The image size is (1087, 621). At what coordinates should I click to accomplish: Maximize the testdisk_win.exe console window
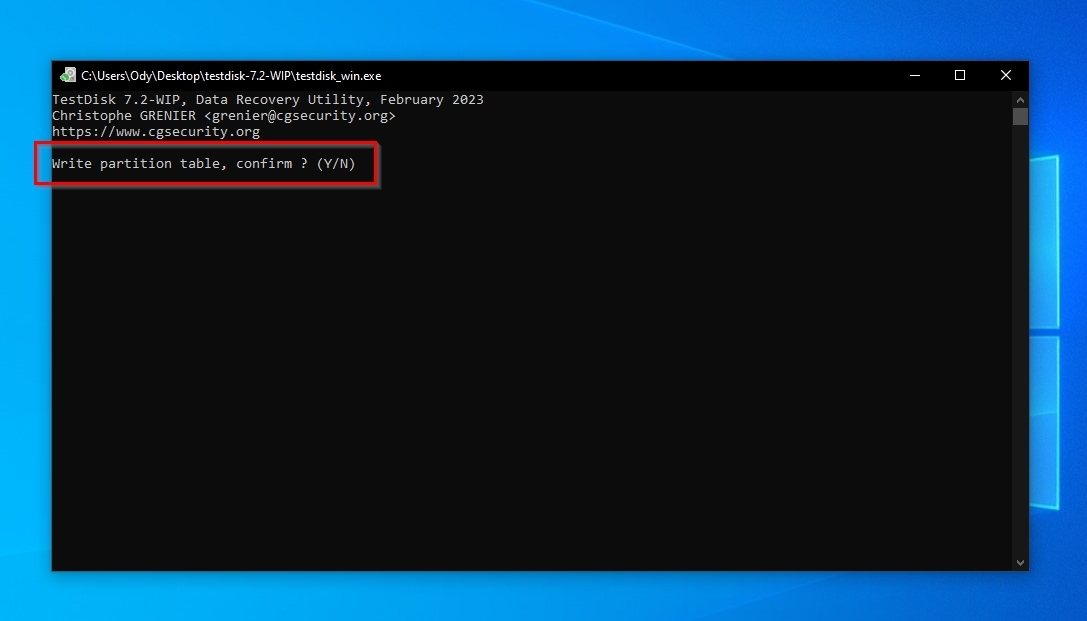click(960, 76)
